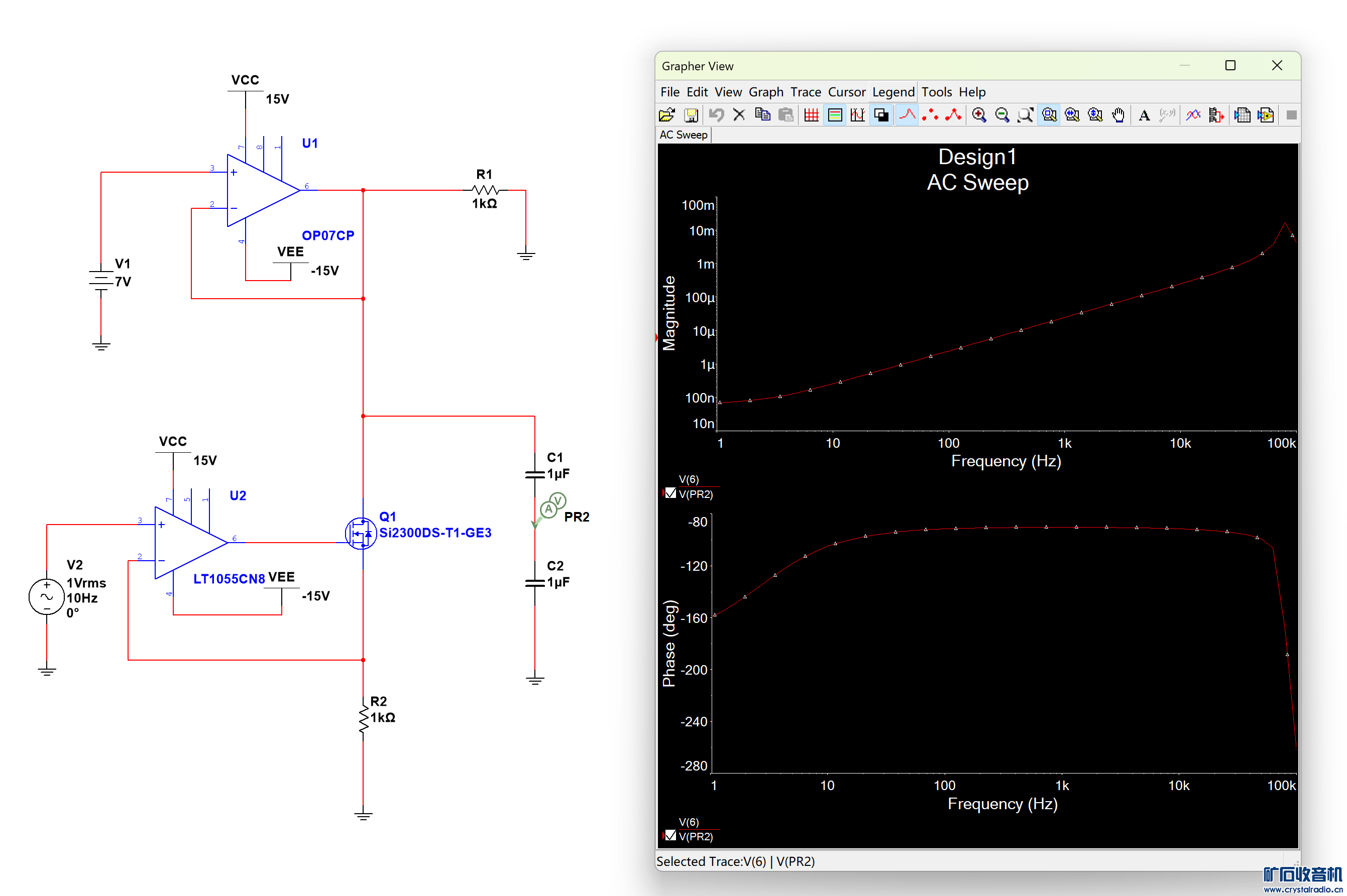Screen dimensions: 1347x896
Task: Open the File menu in Grapher View
Action: (669, 92)
